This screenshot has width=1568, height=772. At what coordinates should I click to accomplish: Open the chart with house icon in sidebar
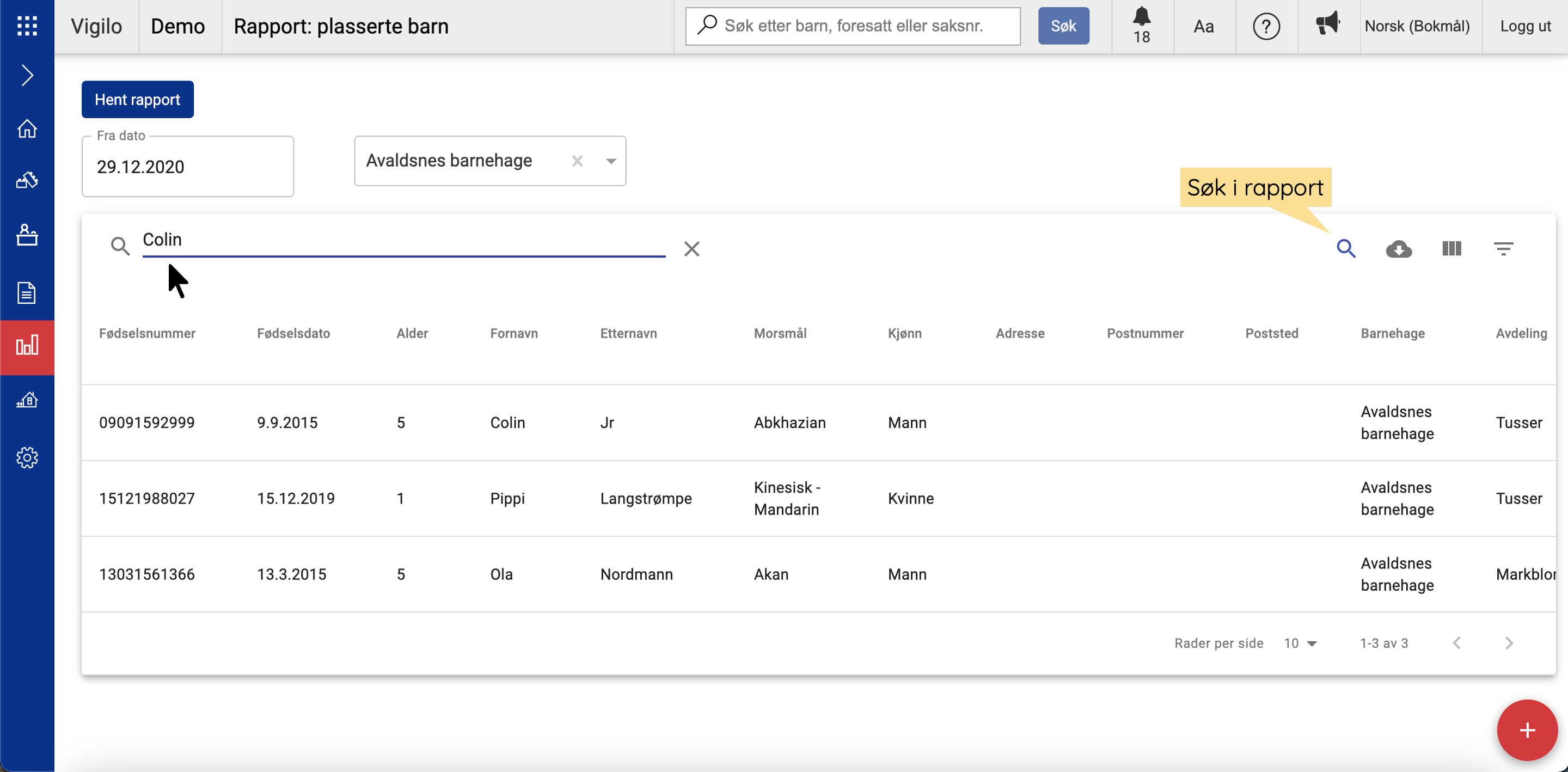27,400
